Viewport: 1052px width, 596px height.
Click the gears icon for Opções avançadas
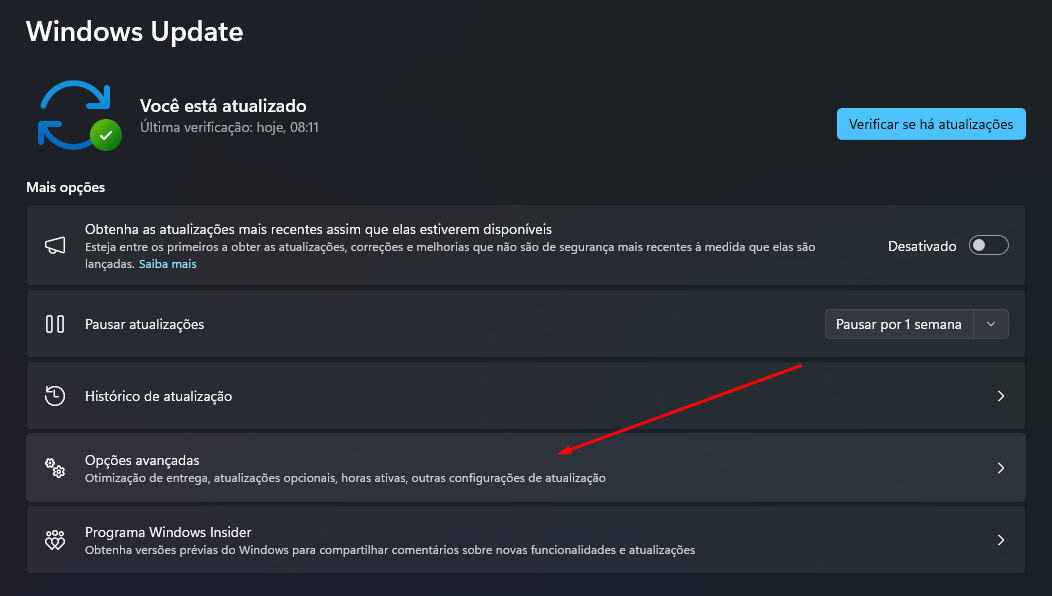click(55, 468)
